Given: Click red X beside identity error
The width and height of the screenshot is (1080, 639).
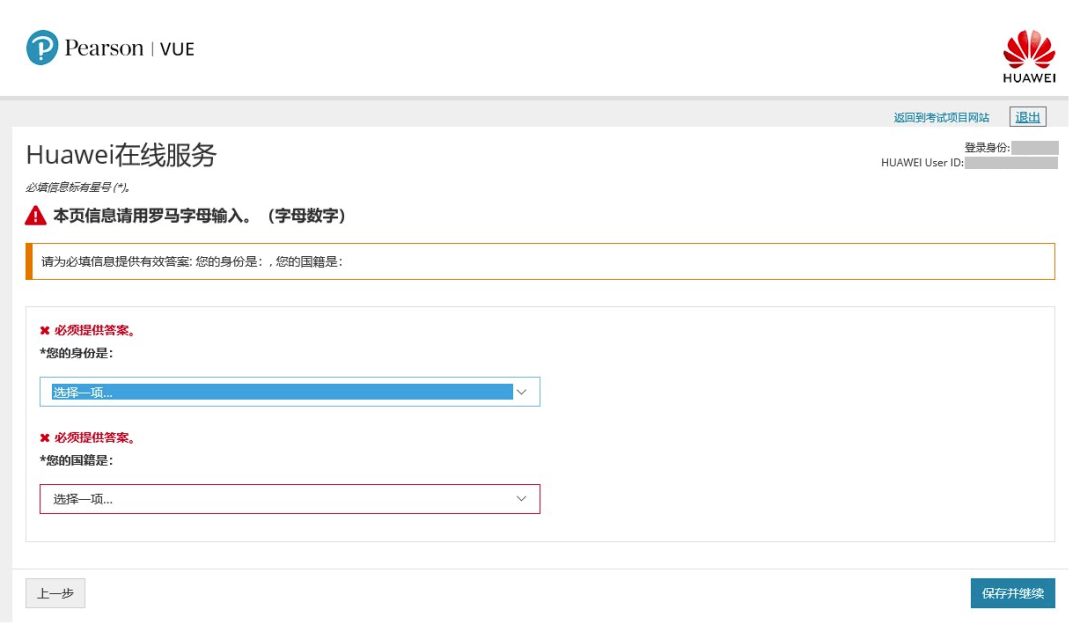Looking at the screenshot, I should (x=45, y=331).
